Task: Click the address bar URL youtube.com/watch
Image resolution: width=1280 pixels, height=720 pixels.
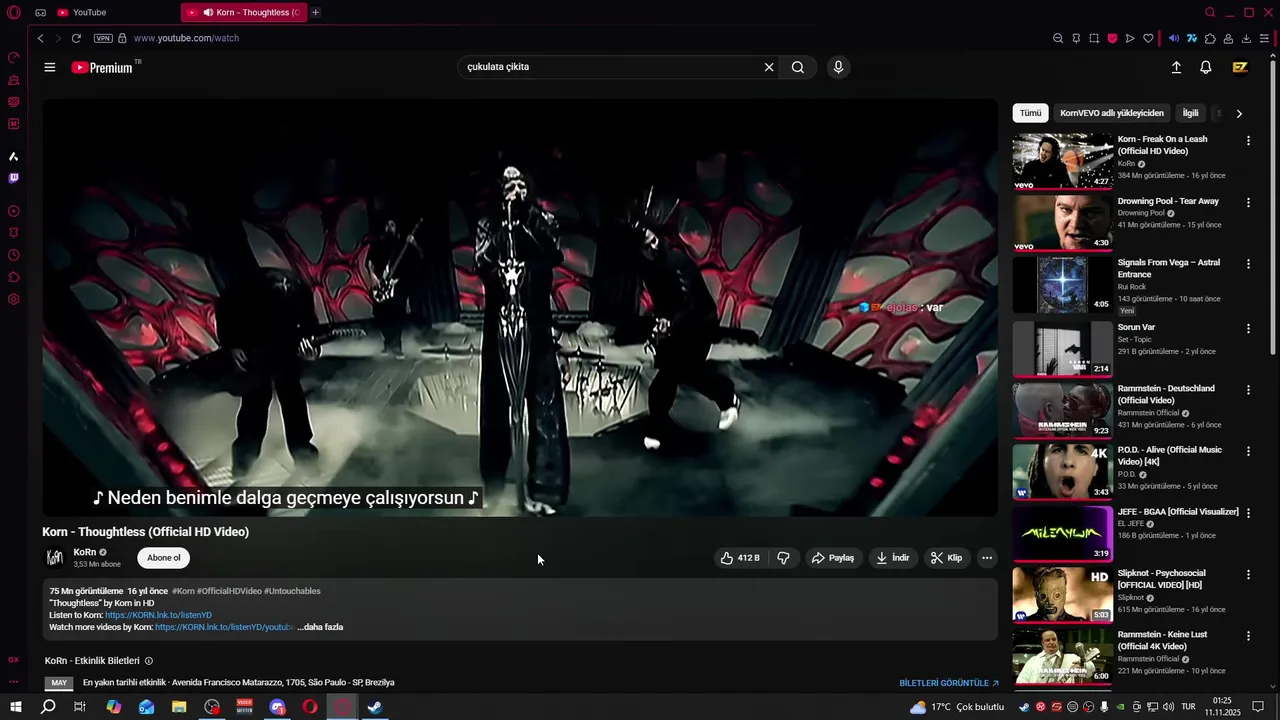Action: pos(187,38)
